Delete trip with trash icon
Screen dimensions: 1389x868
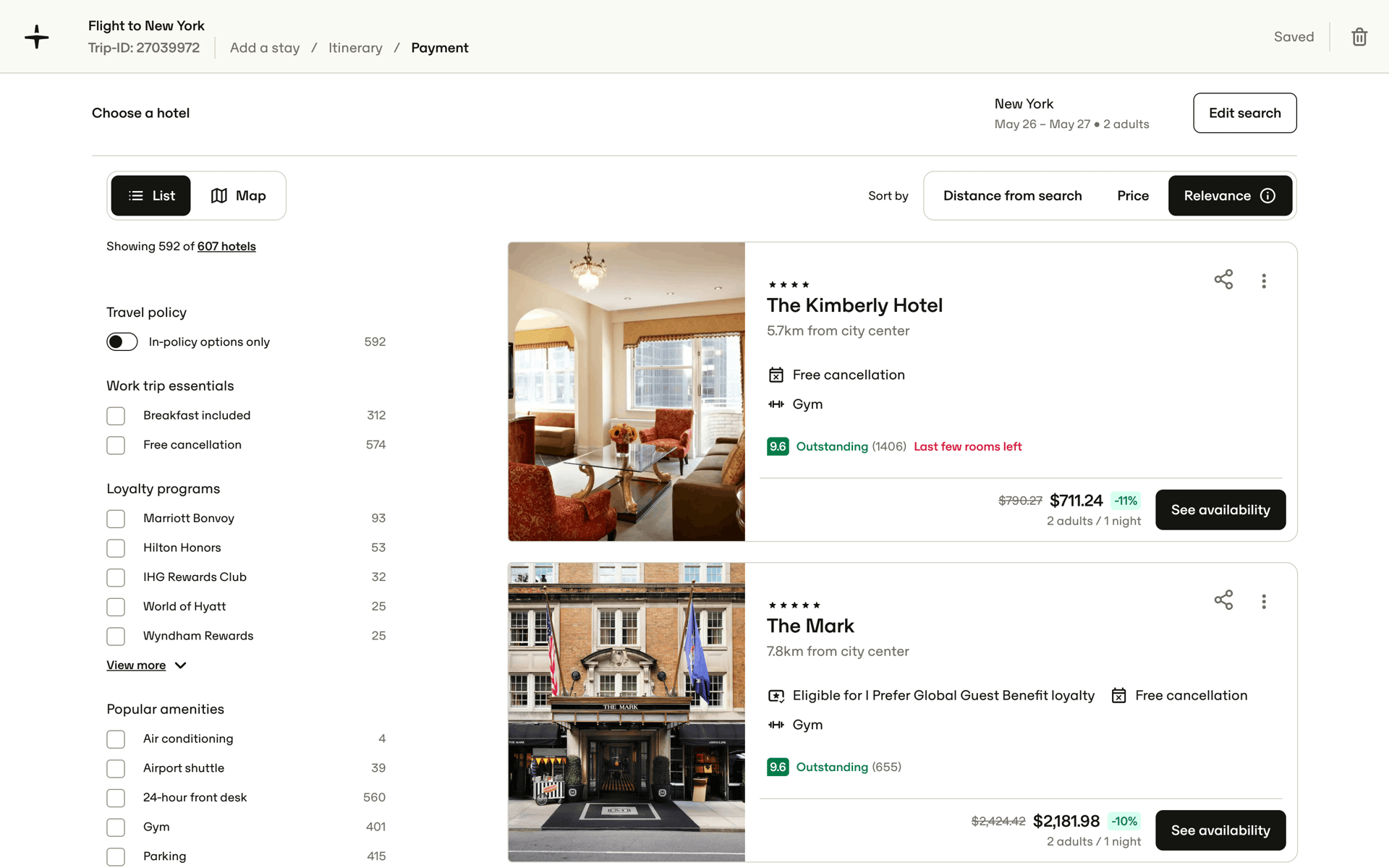(1359, 37)
